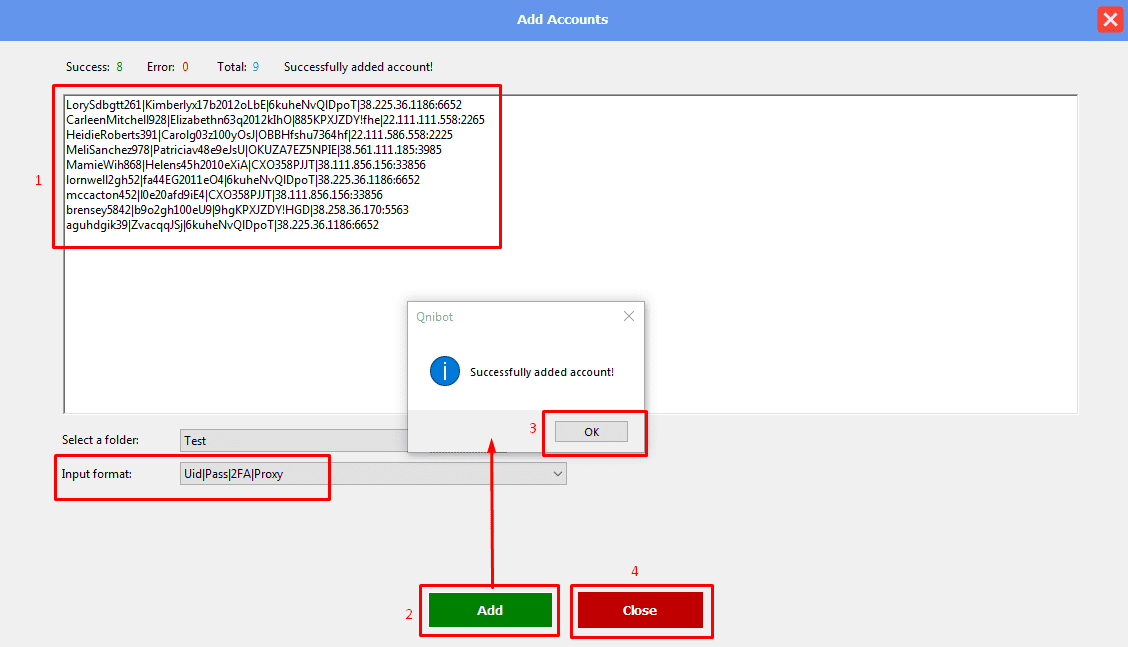Click the blue info icon in Qnibot dialog
1128x647 pixels.
click(x=444, y=371)
